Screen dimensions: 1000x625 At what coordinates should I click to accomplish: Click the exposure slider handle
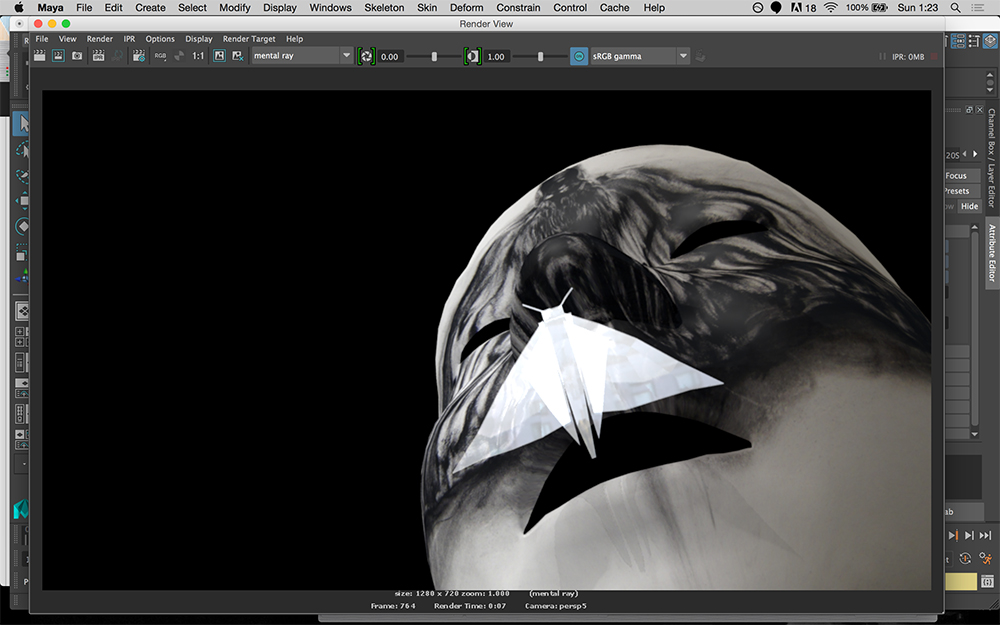[434, 57]
